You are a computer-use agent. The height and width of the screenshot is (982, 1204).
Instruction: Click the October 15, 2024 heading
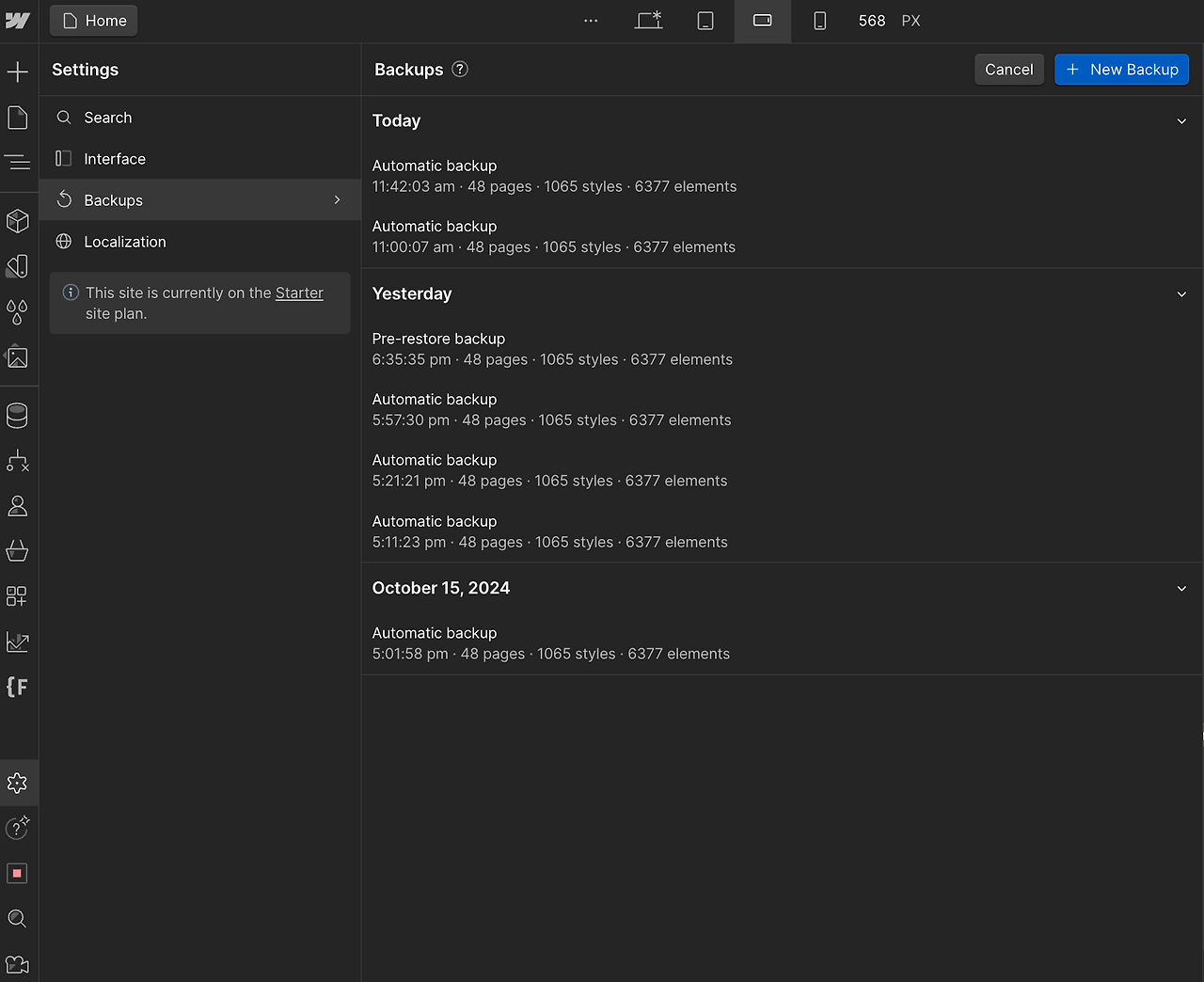tap(441, 588)
